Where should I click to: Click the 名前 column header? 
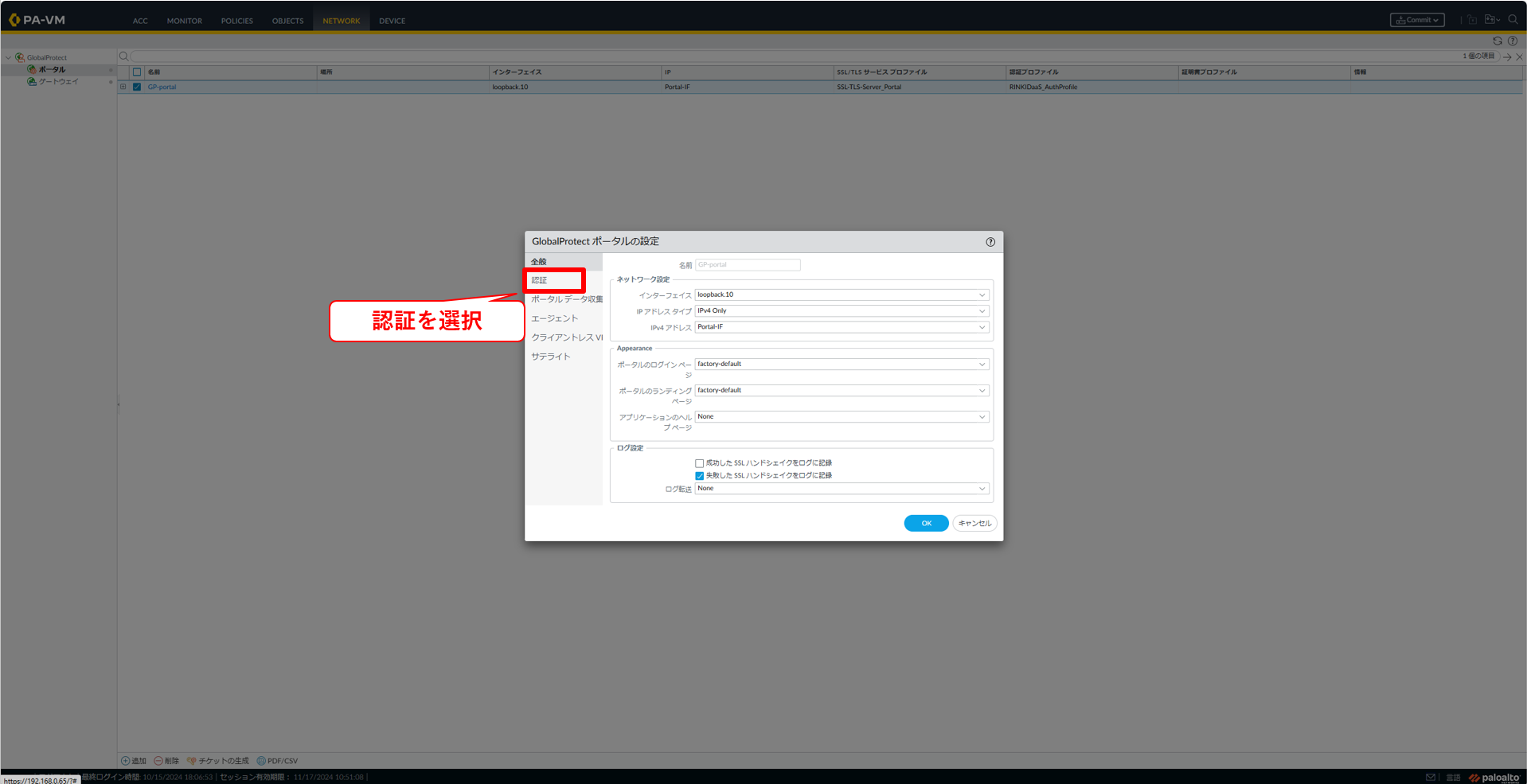(231, 72)
